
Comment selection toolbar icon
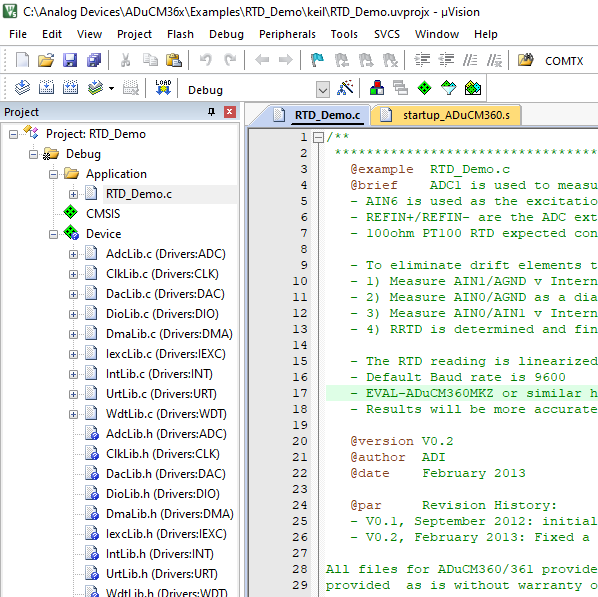tap(470, 60)
